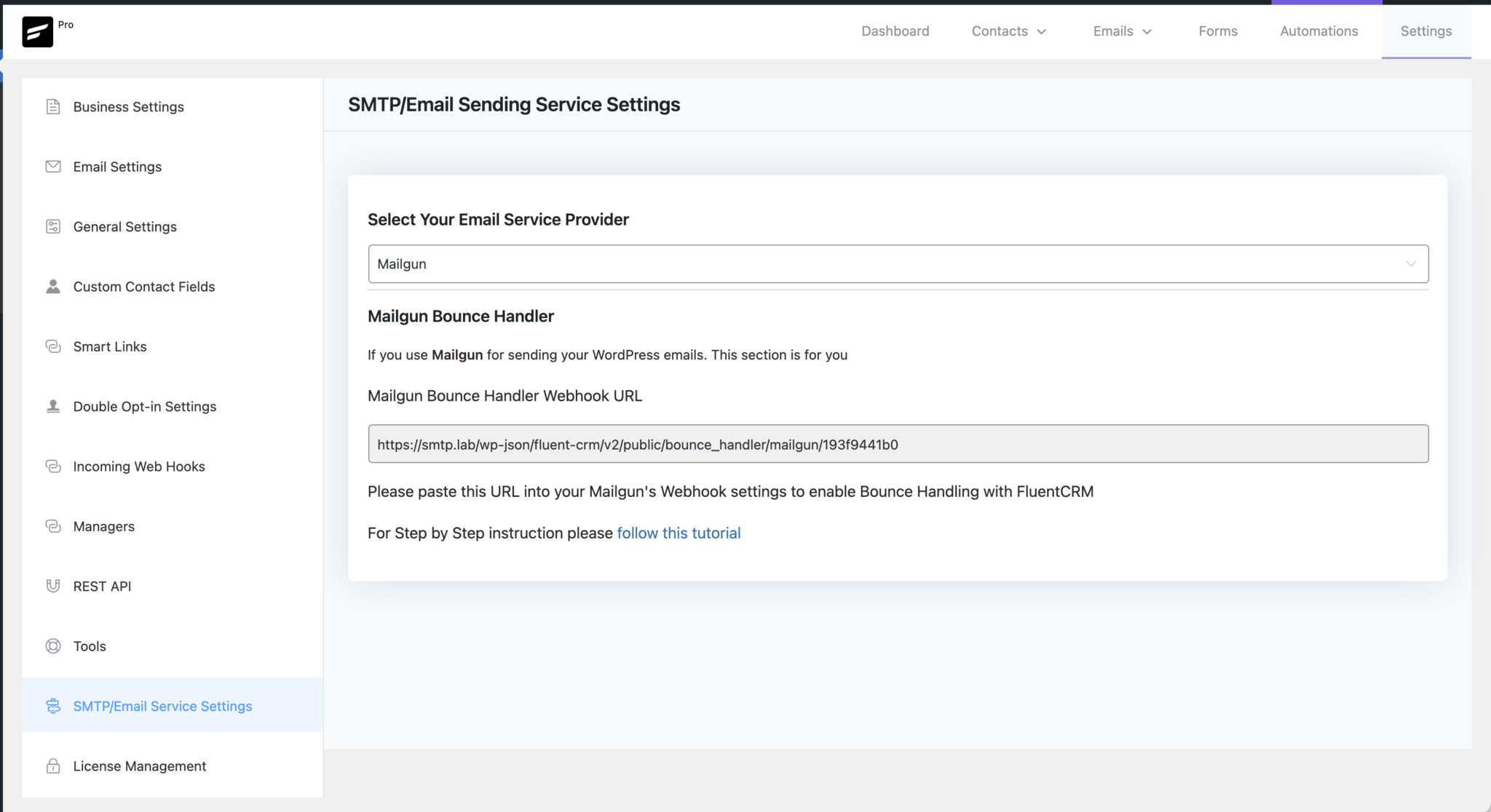Screen dimensions: 1491x812
Task: Click the 'Mailgun Bounce Handler' heading
Action: coord(461,317)
